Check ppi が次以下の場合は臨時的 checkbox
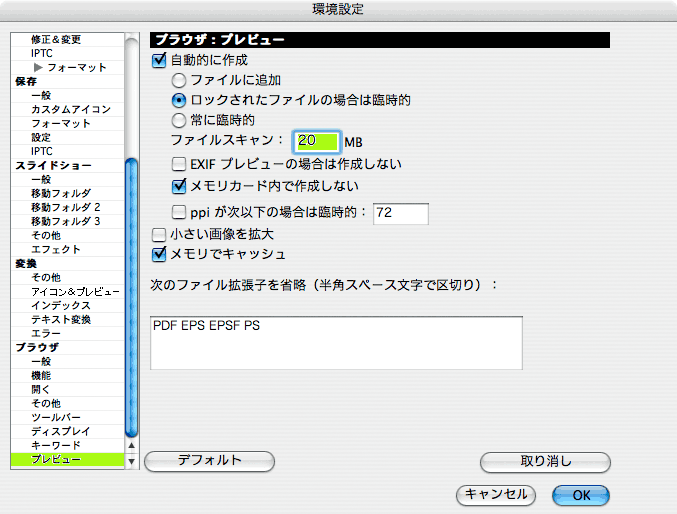This screenshot has height=514, width=677. click(179, 212)
